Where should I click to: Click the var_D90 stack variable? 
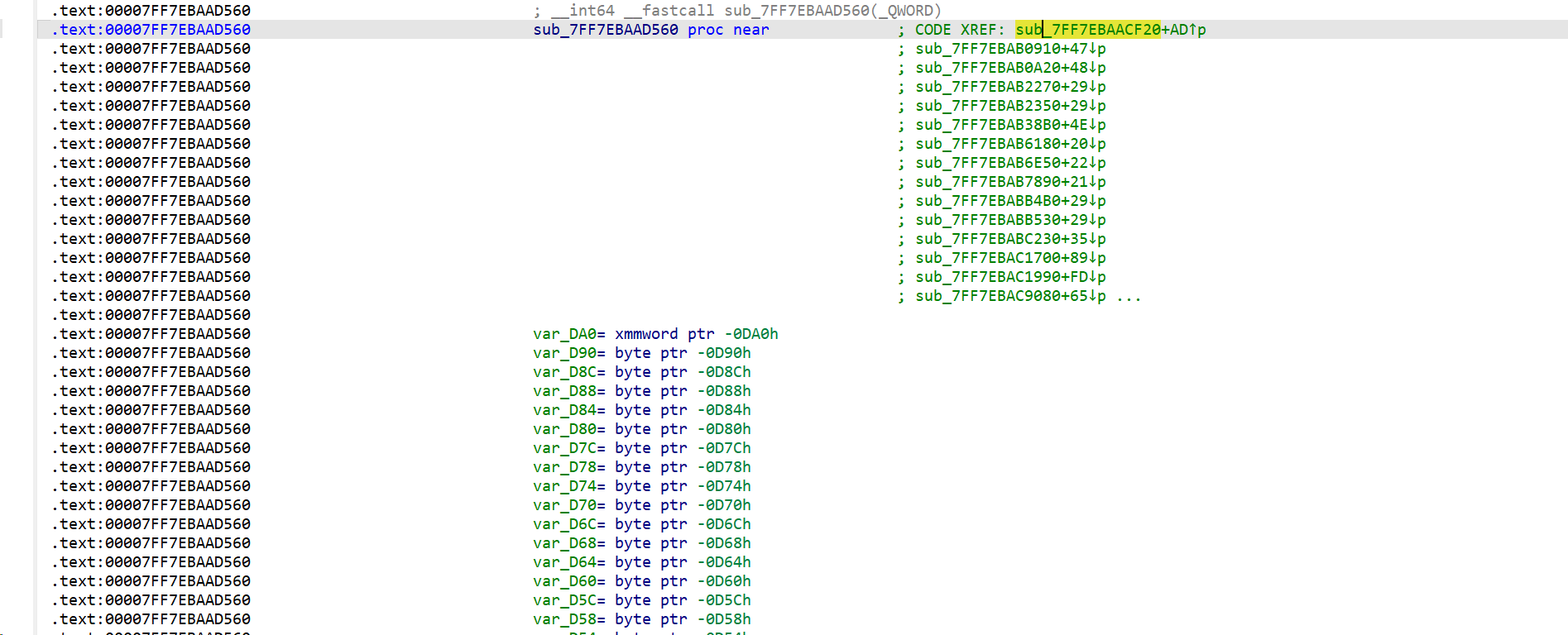coord(564,353)
